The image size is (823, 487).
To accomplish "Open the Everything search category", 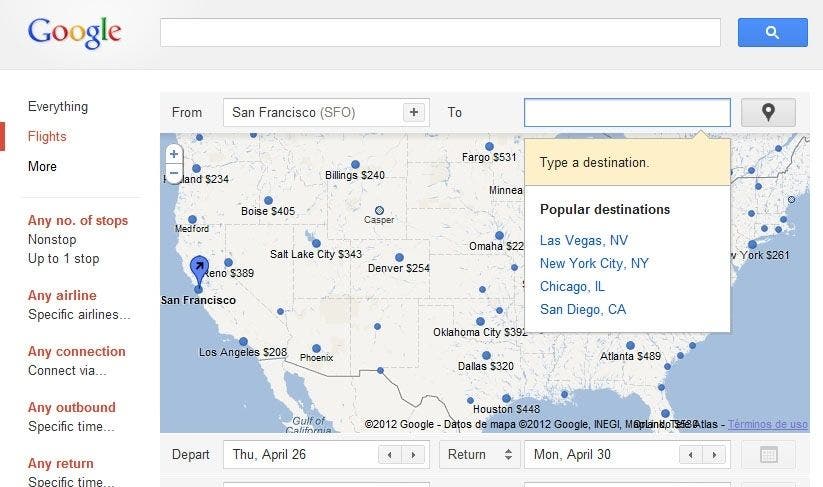I will (58, 107).
